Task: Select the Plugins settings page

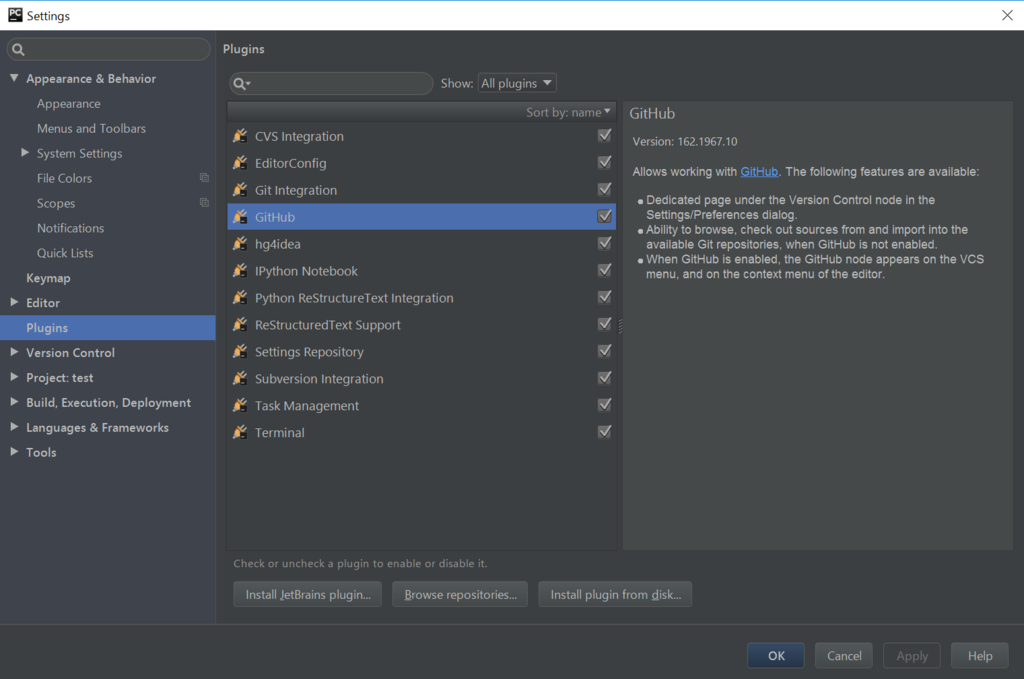Action: (108, 328)
